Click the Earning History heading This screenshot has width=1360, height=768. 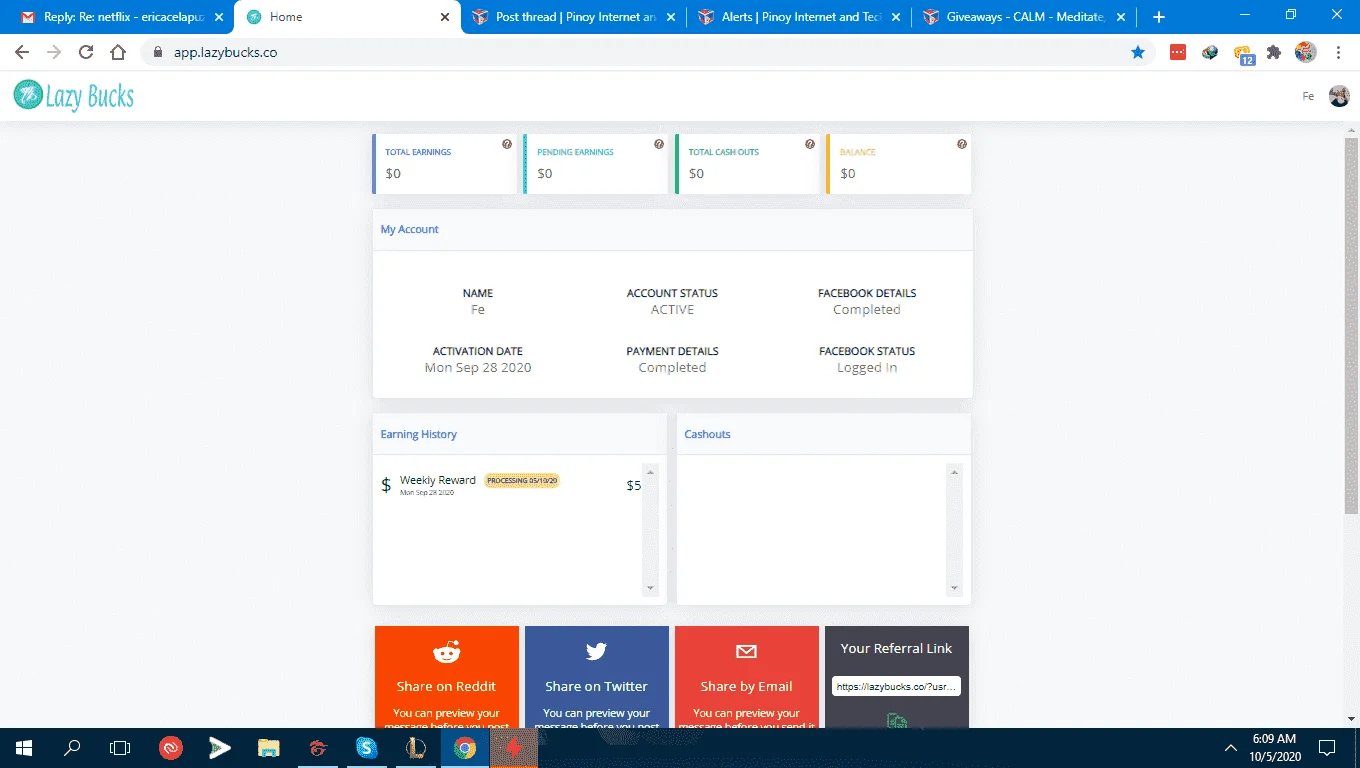point(418,434)
